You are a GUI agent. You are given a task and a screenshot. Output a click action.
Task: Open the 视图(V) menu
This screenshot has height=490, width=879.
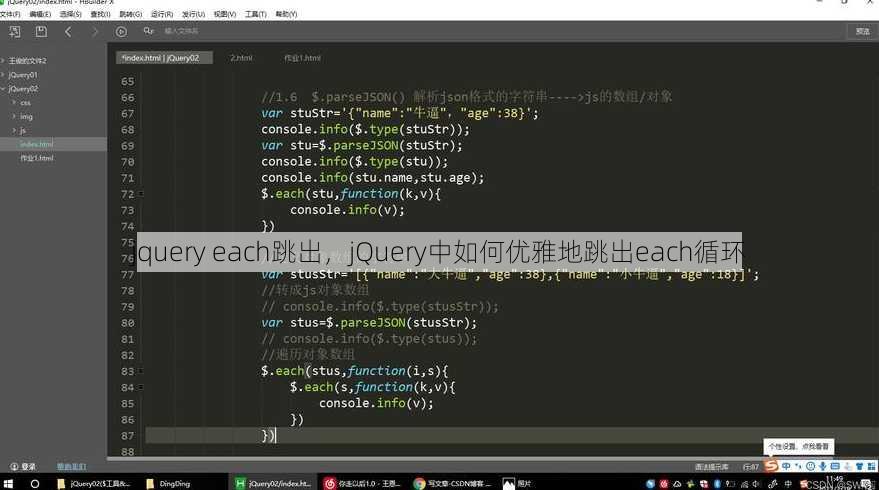pyautogui.click(x=225, y=14)
